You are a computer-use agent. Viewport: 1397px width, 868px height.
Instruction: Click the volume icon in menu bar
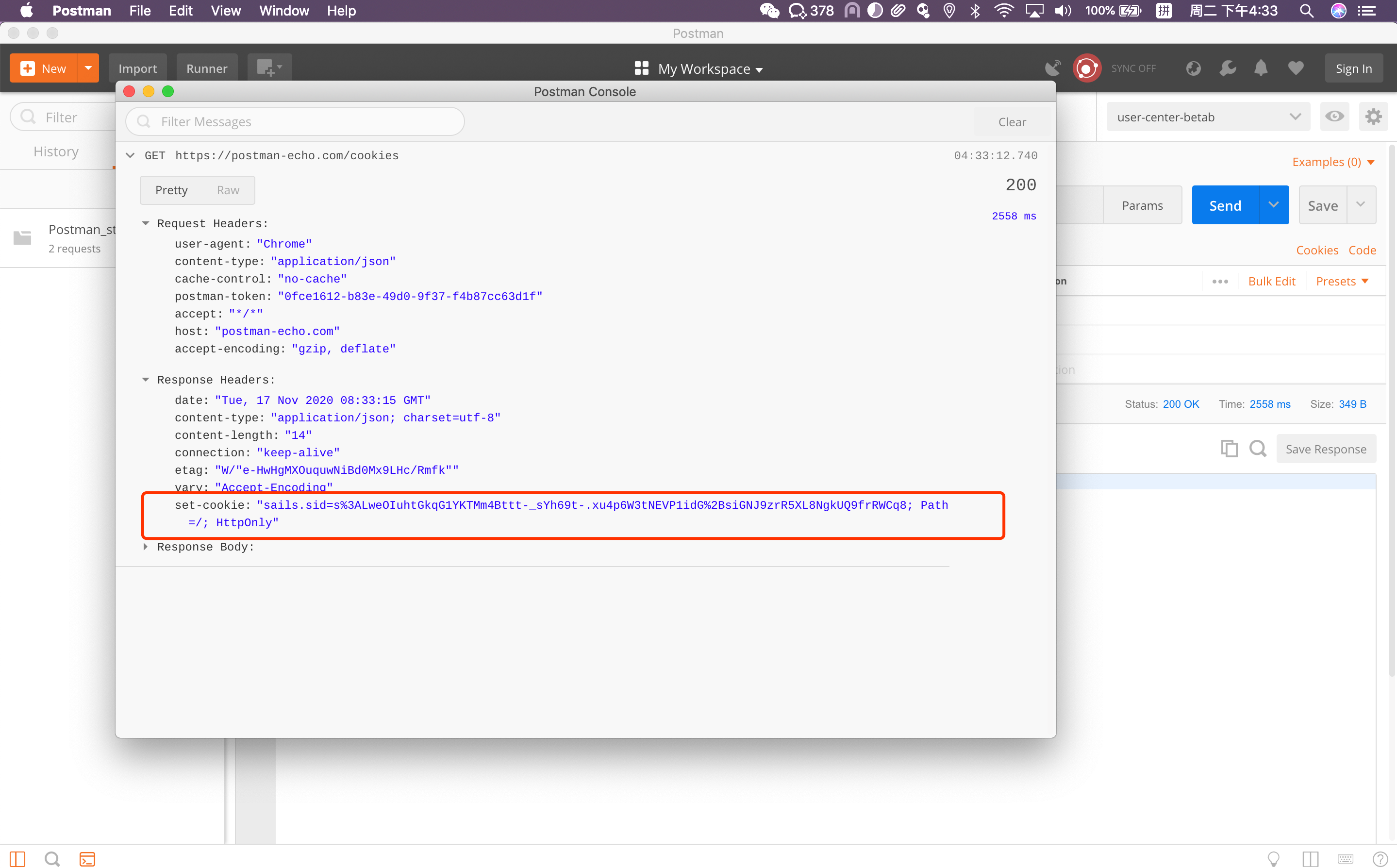click(x=1063, y=11)
